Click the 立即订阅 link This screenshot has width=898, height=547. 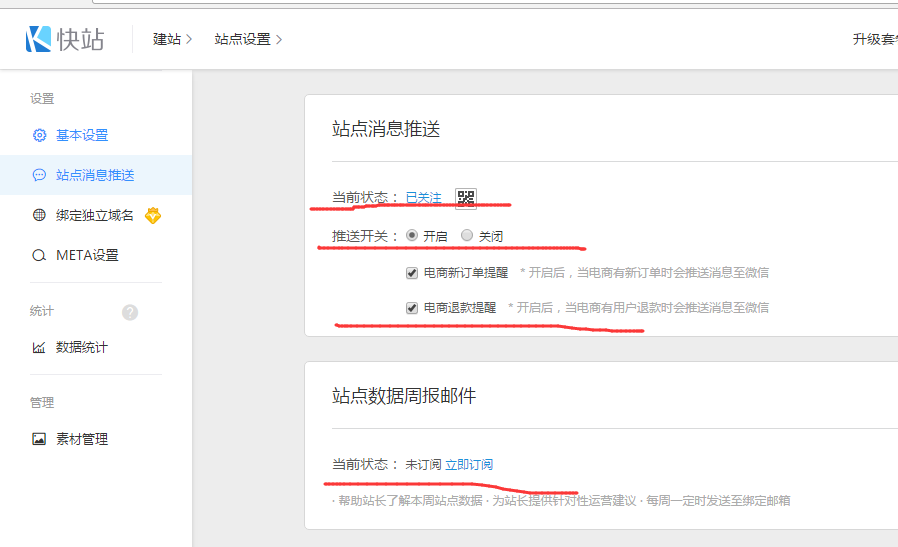pyautogui.click(x=469, y=465)
